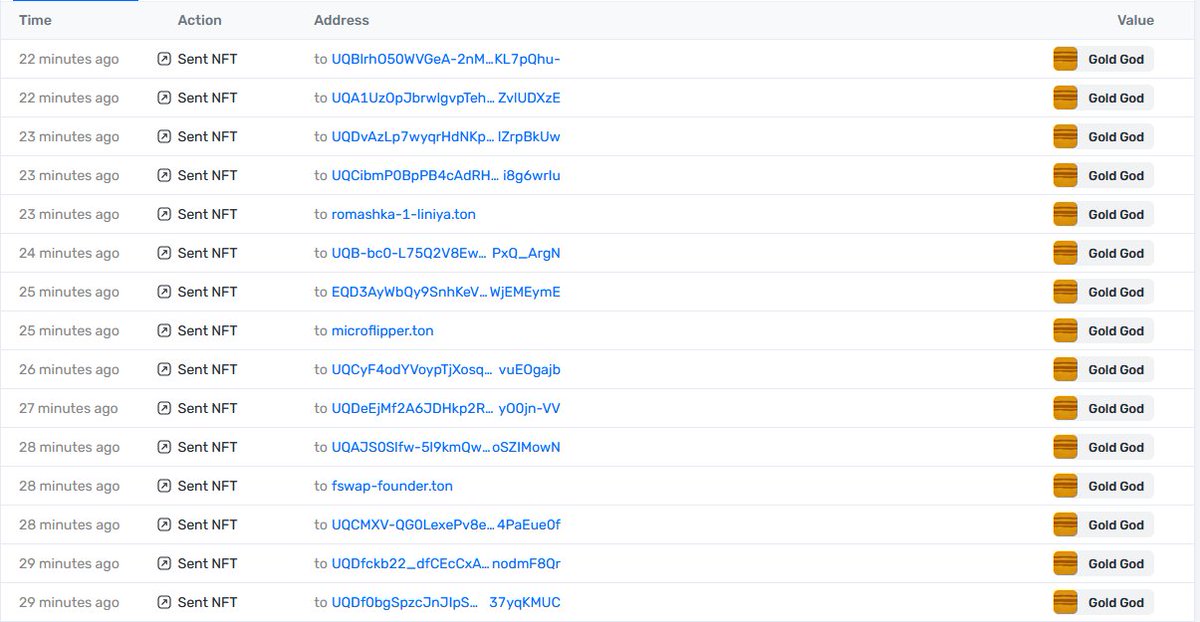Viewport: 1200px width, 622px height.
Task: Click the Sent NFT arrow icon on the top row
Action: 163,59
